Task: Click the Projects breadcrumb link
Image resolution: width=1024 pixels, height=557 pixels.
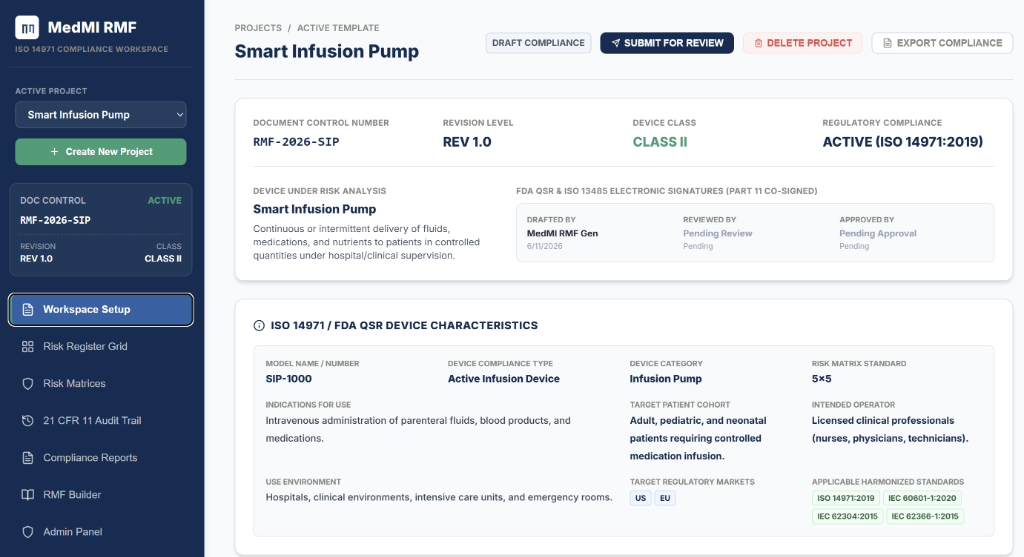Action: tap(258, 28)
